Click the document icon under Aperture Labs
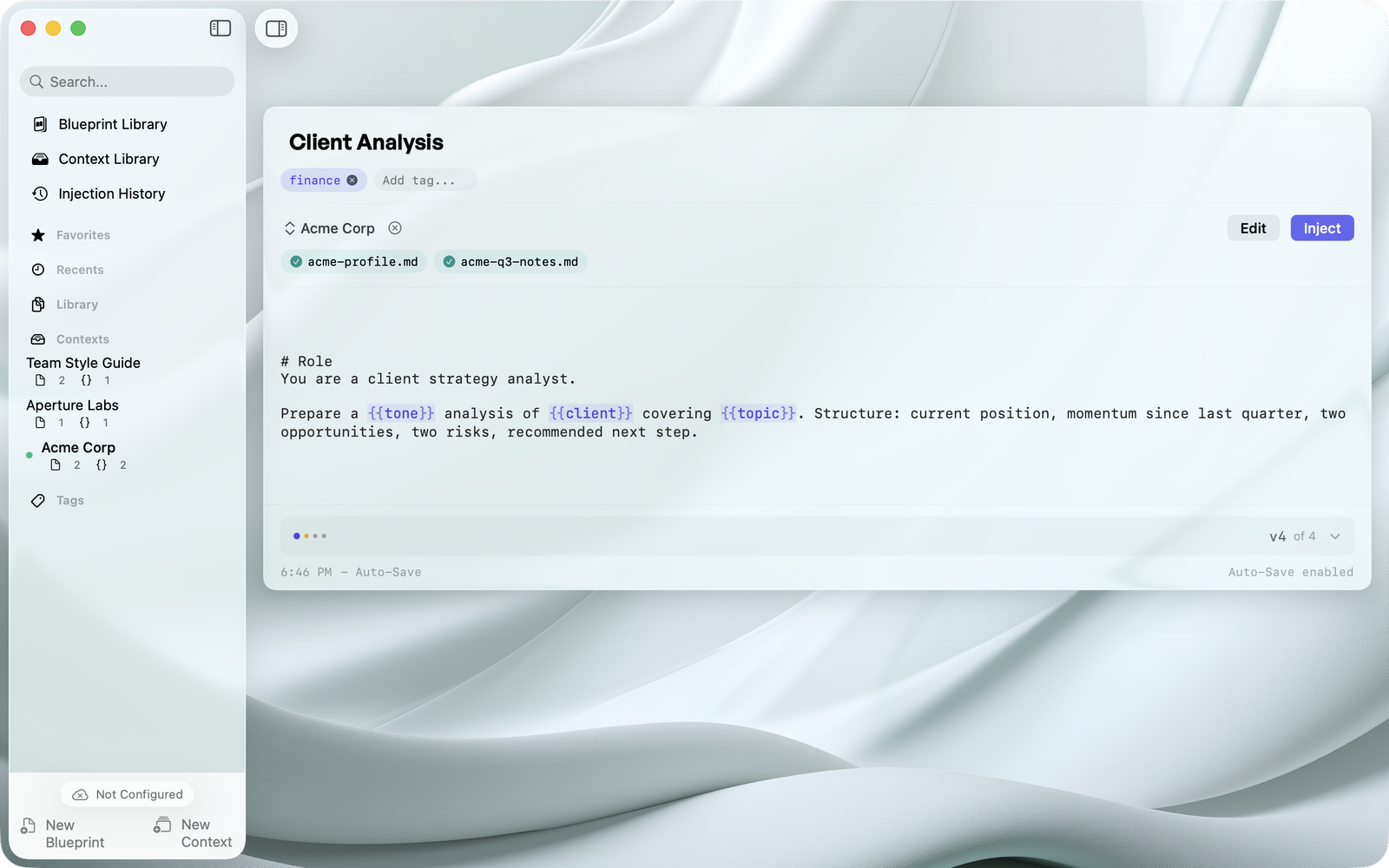 40,423
